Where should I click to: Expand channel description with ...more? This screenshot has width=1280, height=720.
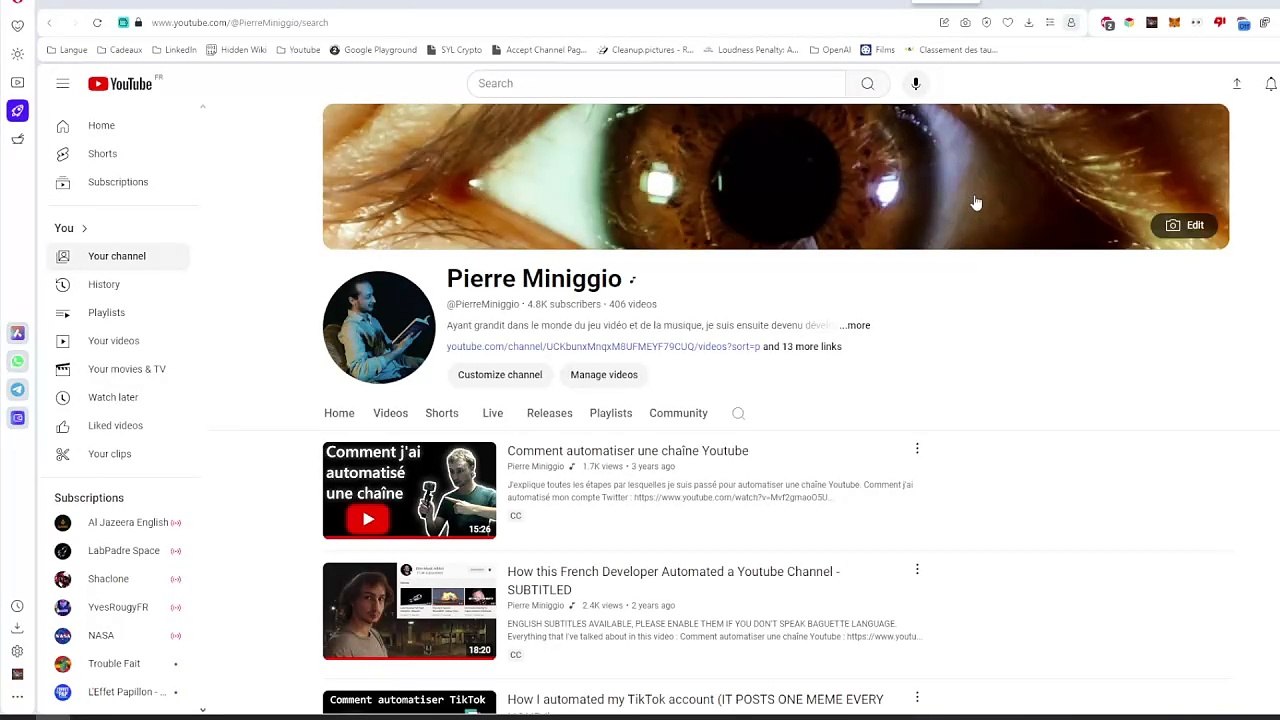coord(855,325)
